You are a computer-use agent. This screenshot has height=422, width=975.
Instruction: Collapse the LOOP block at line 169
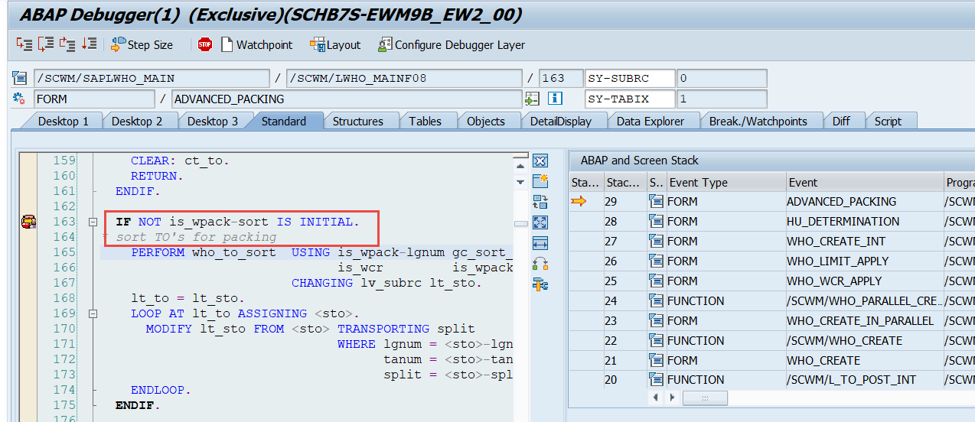coord(93,314)
